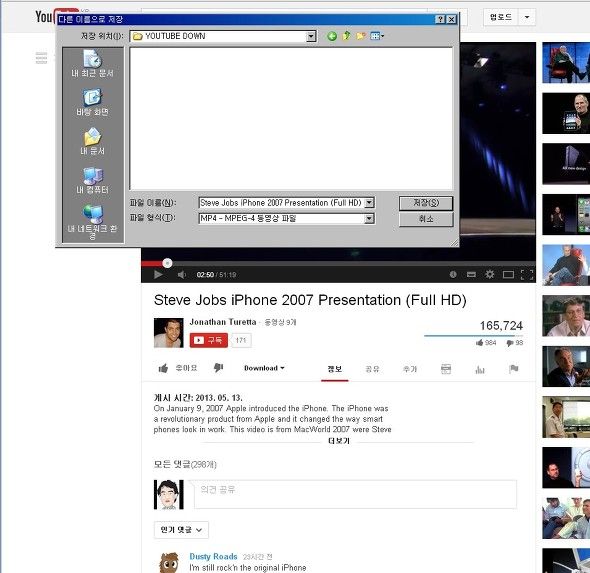Click Dusty Roads avatar icon
This screenshot has height=573, width=590.
pyautogui.click(x=169, y=562)
